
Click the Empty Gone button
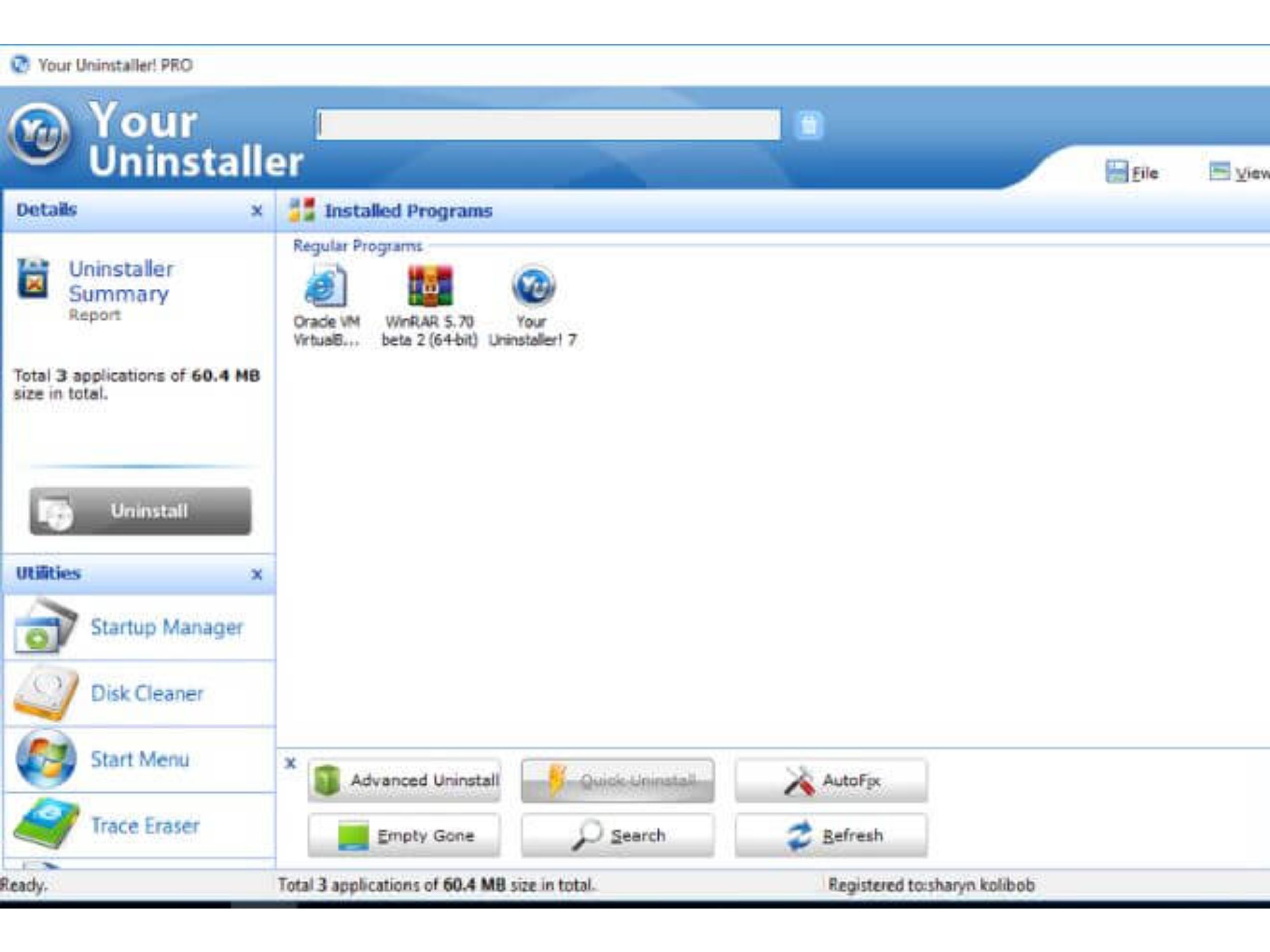click(x=404, y=836)
